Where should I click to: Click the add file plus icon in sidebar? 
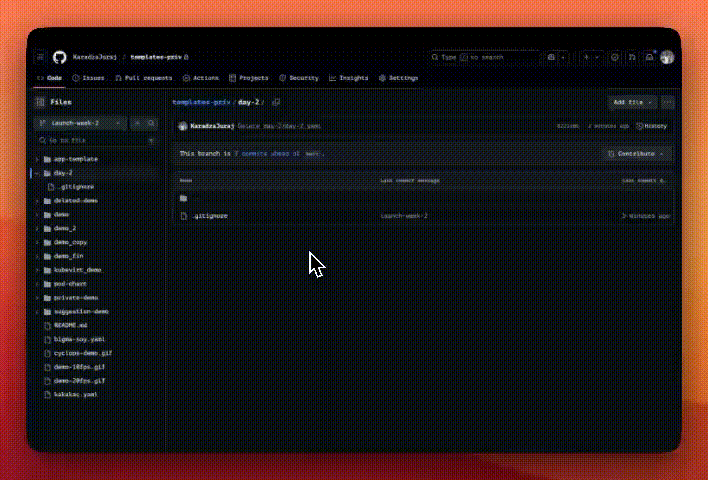[x=137, y=123]
